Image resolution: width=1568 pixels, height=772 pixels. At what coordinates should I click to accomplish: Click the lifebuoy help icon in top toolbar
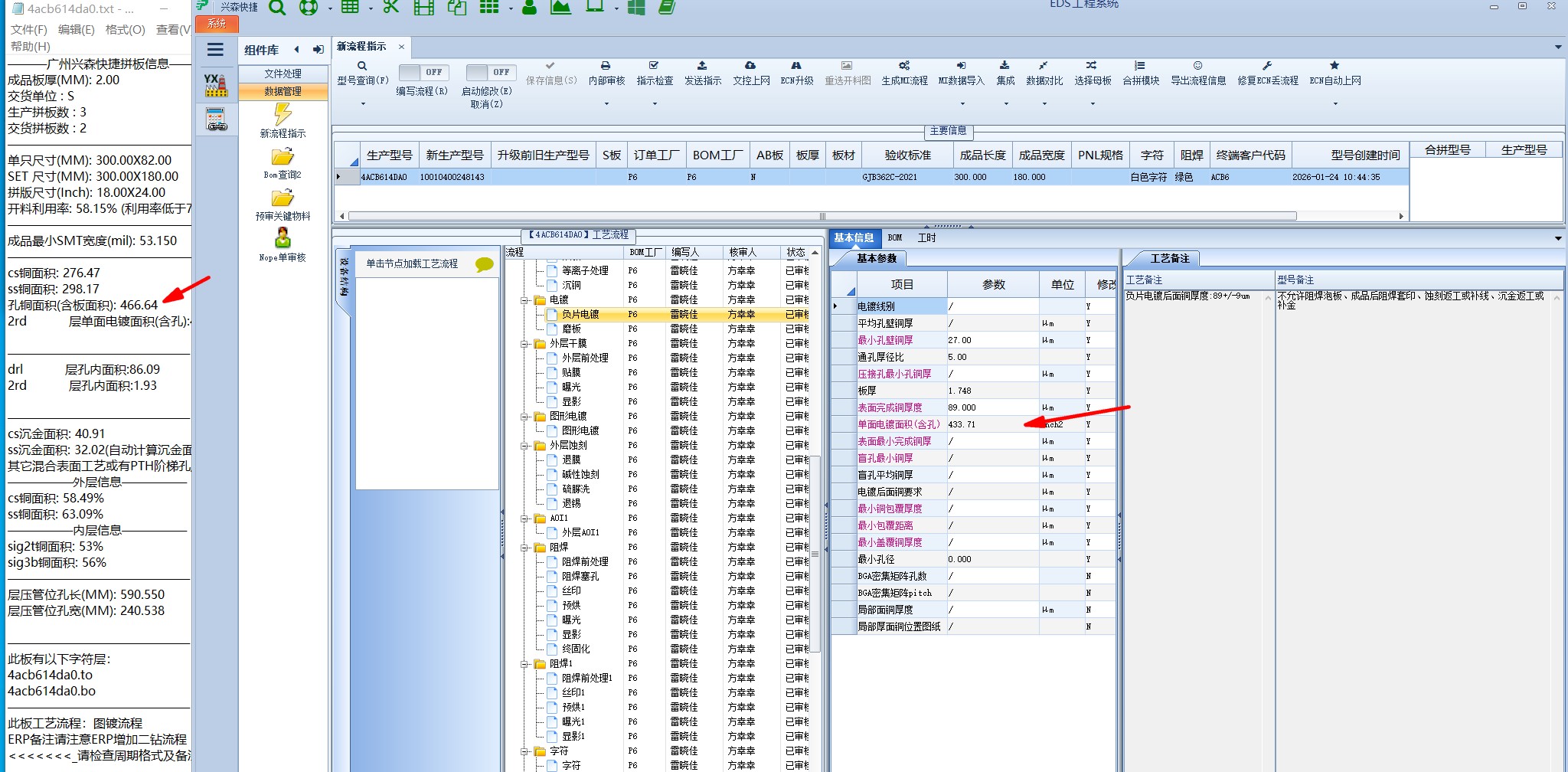309,8
